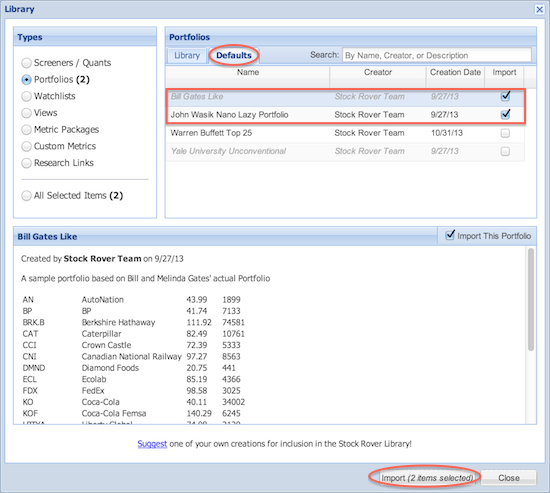Click the AutoNation holding name
This screenshot has height=493, width=550.
[x=103, y=300]
